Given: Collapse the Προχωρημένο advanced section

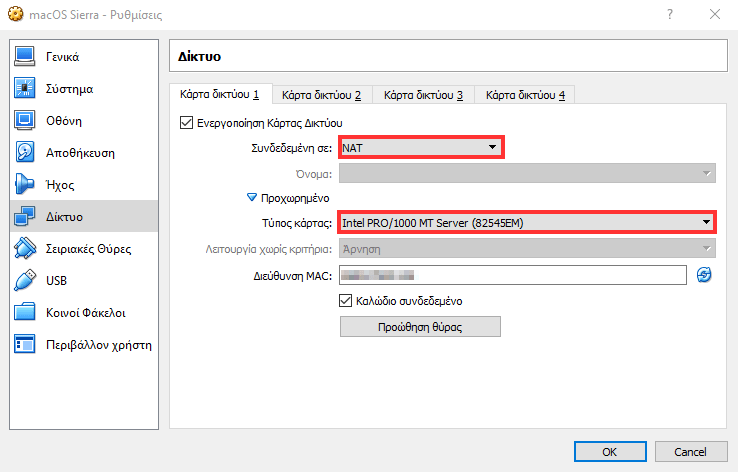Looking at the screenshot, I should click(252, 198).
